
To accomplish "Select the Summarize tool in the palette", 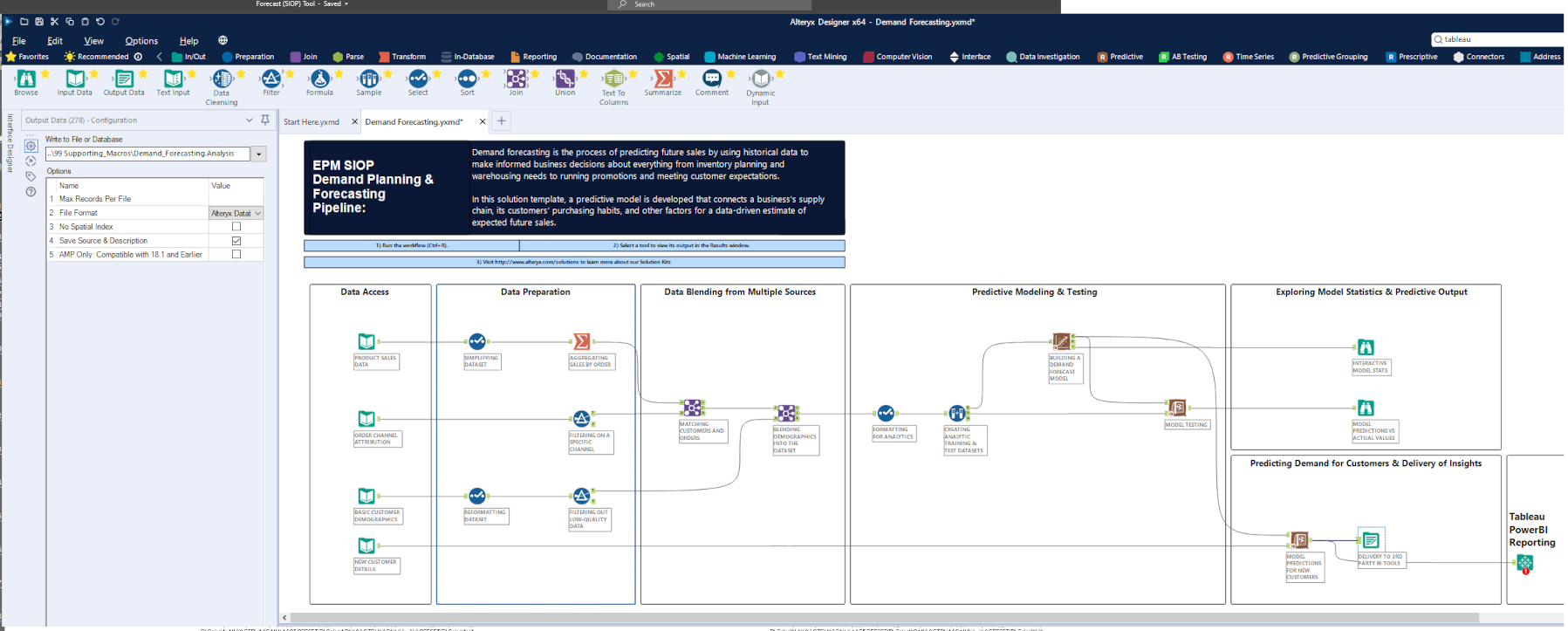I will pyautogui.click(x=663, y=82).
